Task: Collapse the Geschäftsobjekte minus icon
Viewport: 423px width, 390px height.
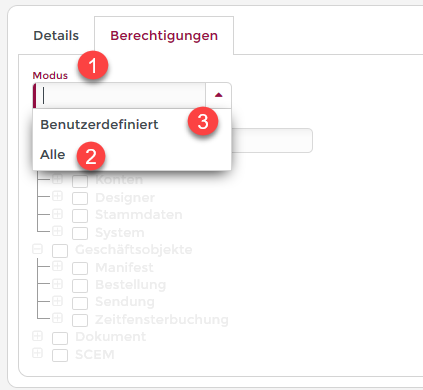Action: pos(37,249)
